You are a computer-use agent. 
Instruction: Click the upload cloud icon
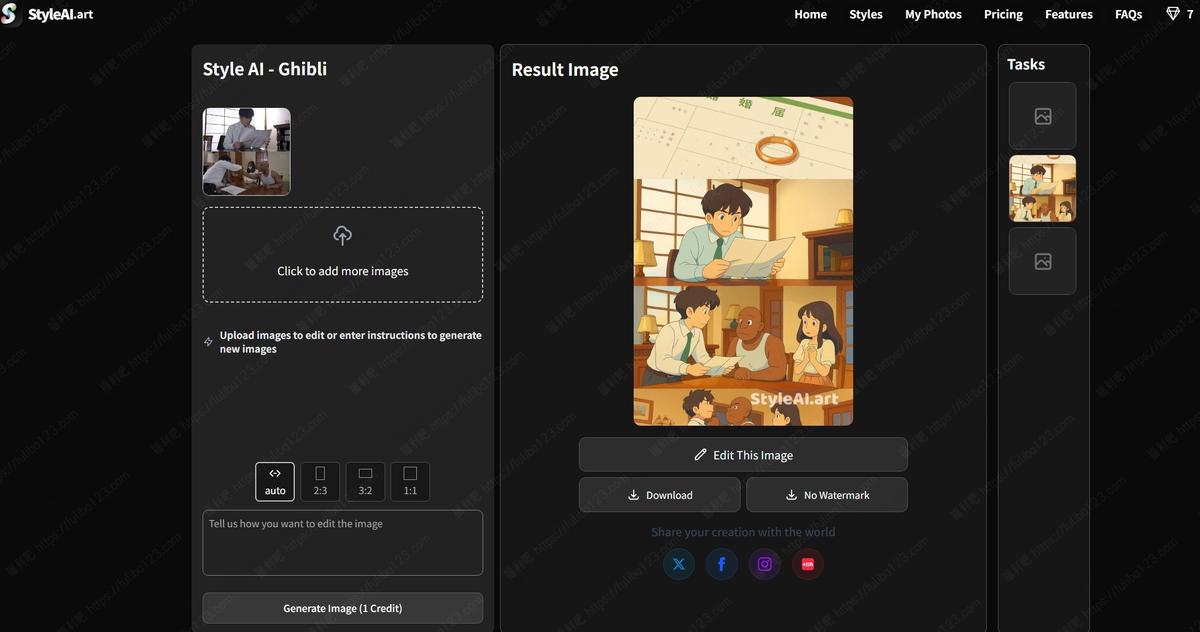click(x=342, y=236)
